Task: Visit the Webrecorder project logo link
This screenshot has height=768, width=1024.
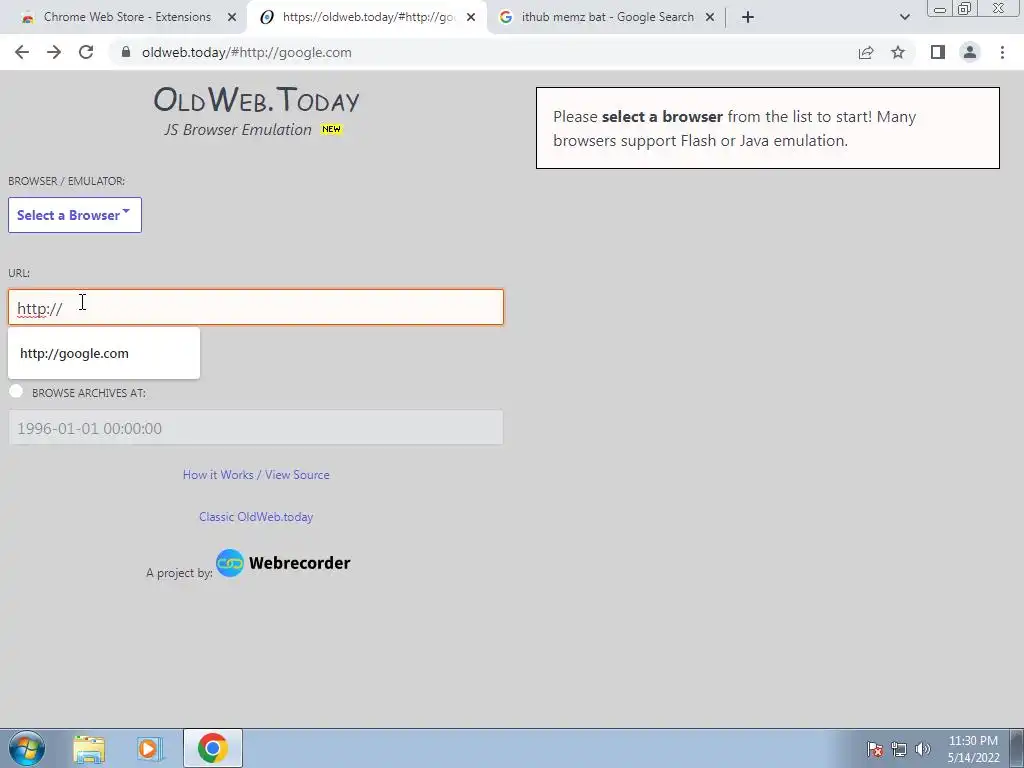Action: pos(283,563)
